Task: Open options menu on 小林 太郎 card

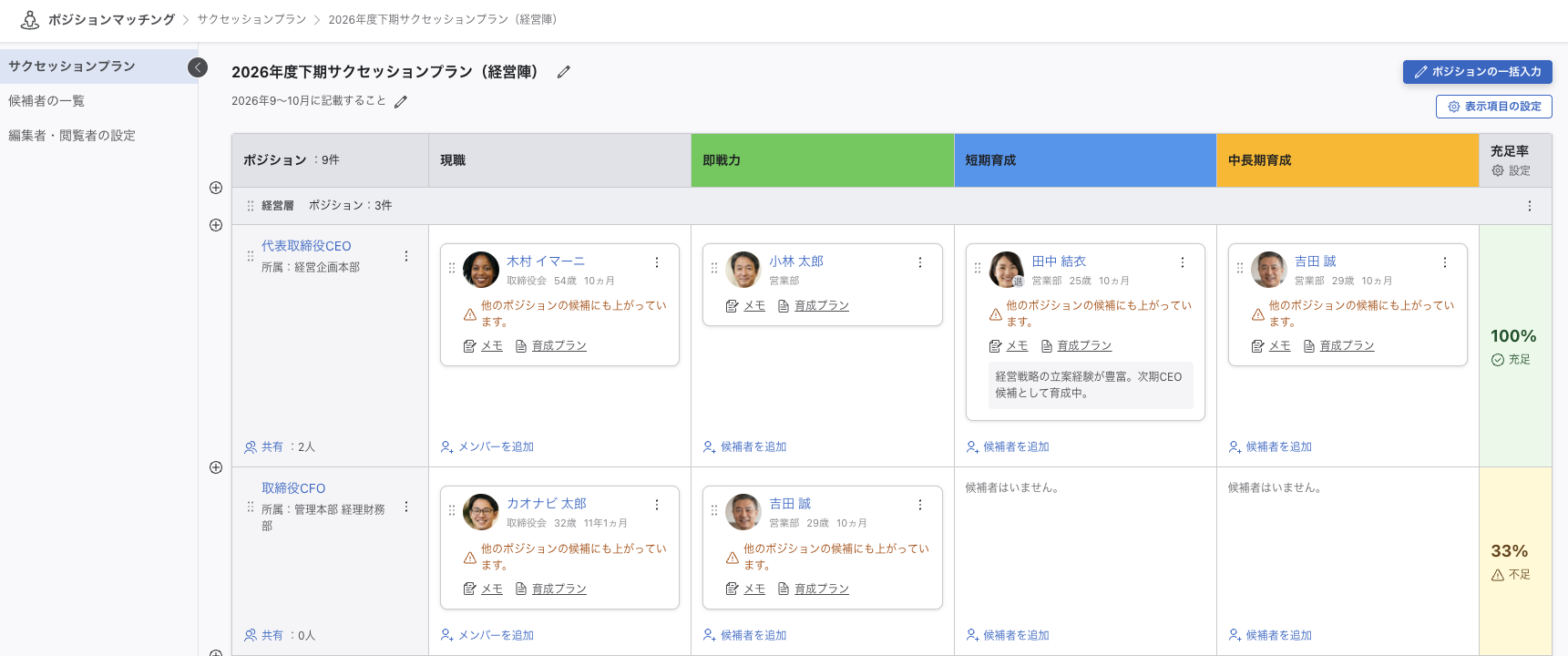Action: [920, 262]
